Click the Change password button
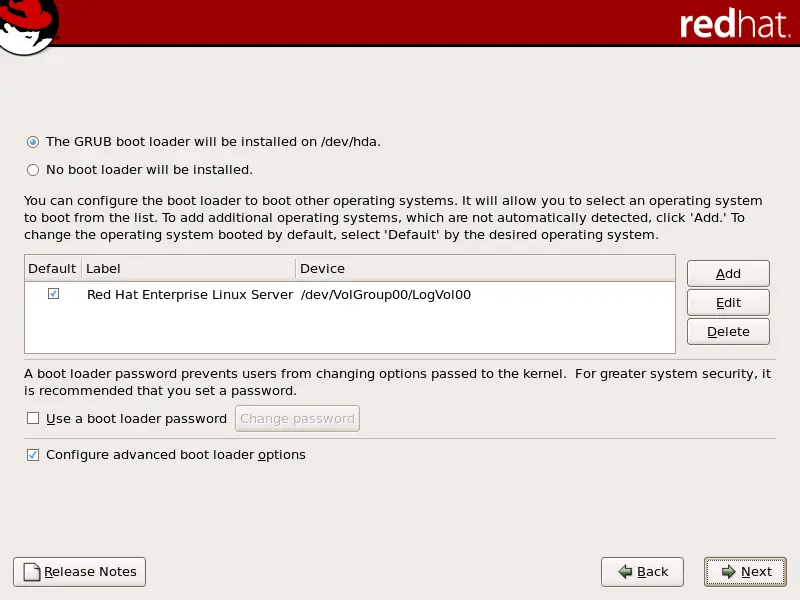Screen dimensions: 800x600 pos(297,418)
